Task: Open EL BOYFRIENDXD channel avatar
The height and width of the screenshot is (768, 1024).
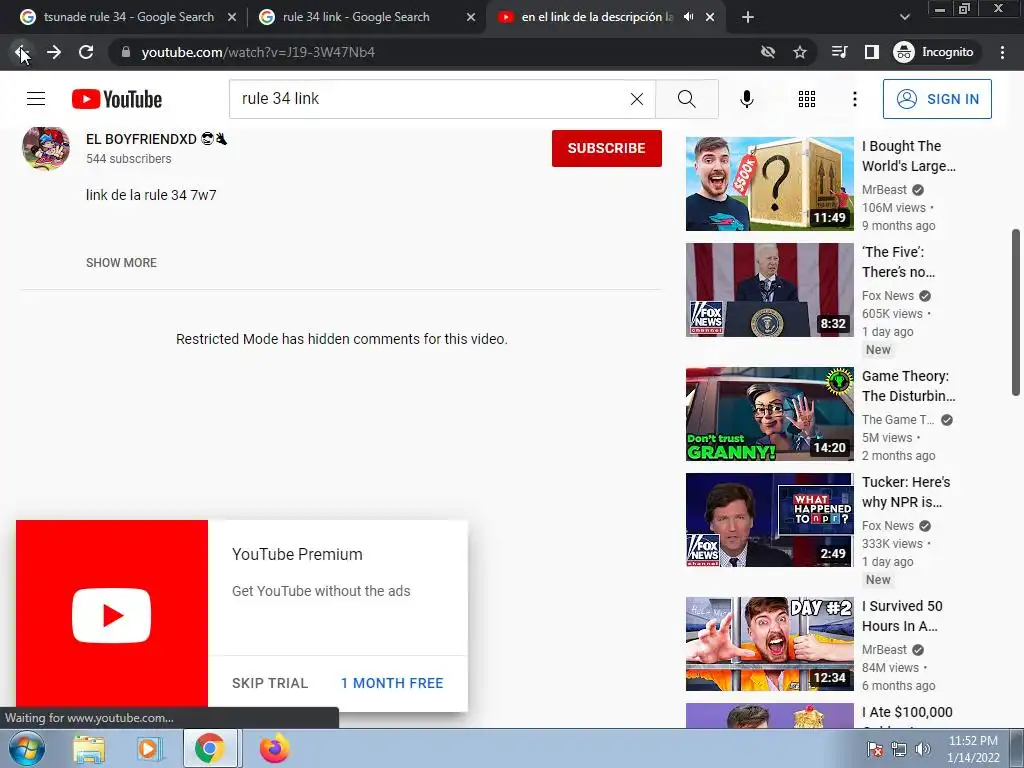Action: pyautogui.click(x=46, y=148)
